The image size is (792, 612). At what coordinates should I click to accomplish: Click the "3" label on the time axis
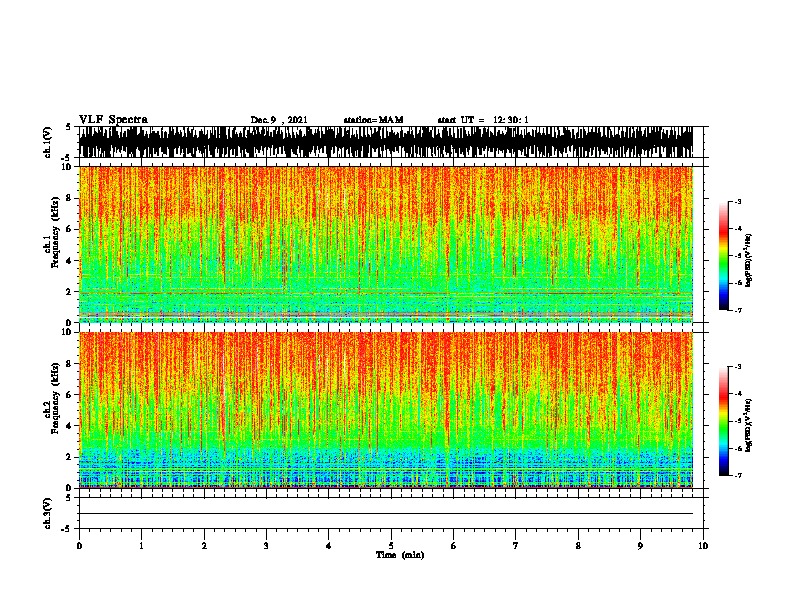[266, 546]
